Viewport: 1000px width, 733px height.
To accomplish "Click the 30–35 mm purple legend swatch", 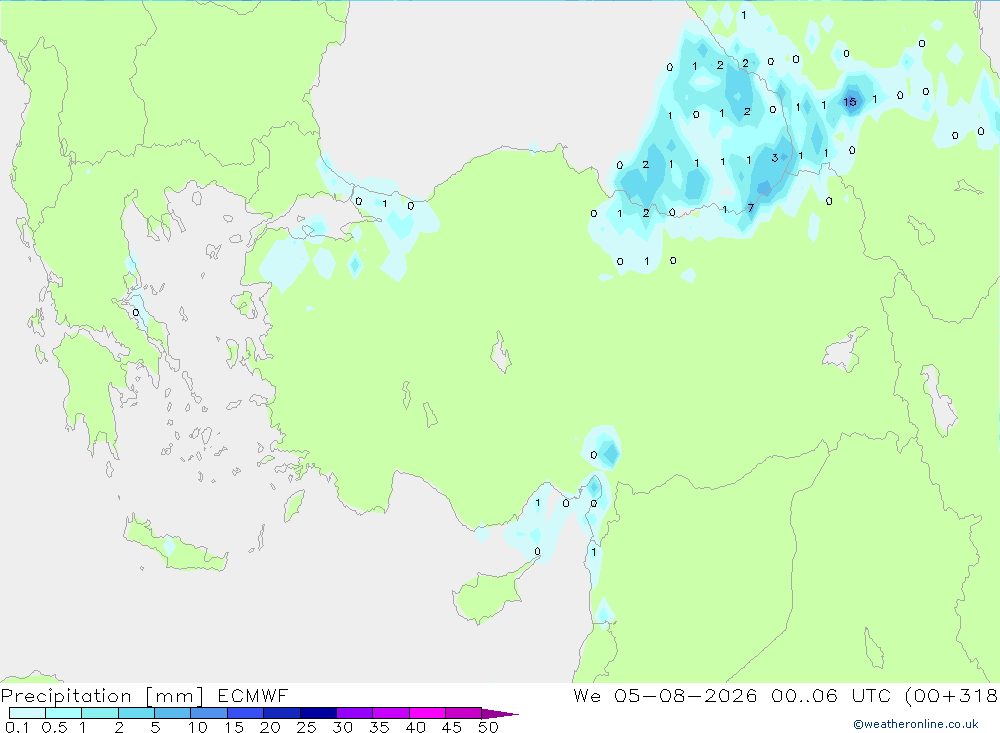I will point(354,713).
